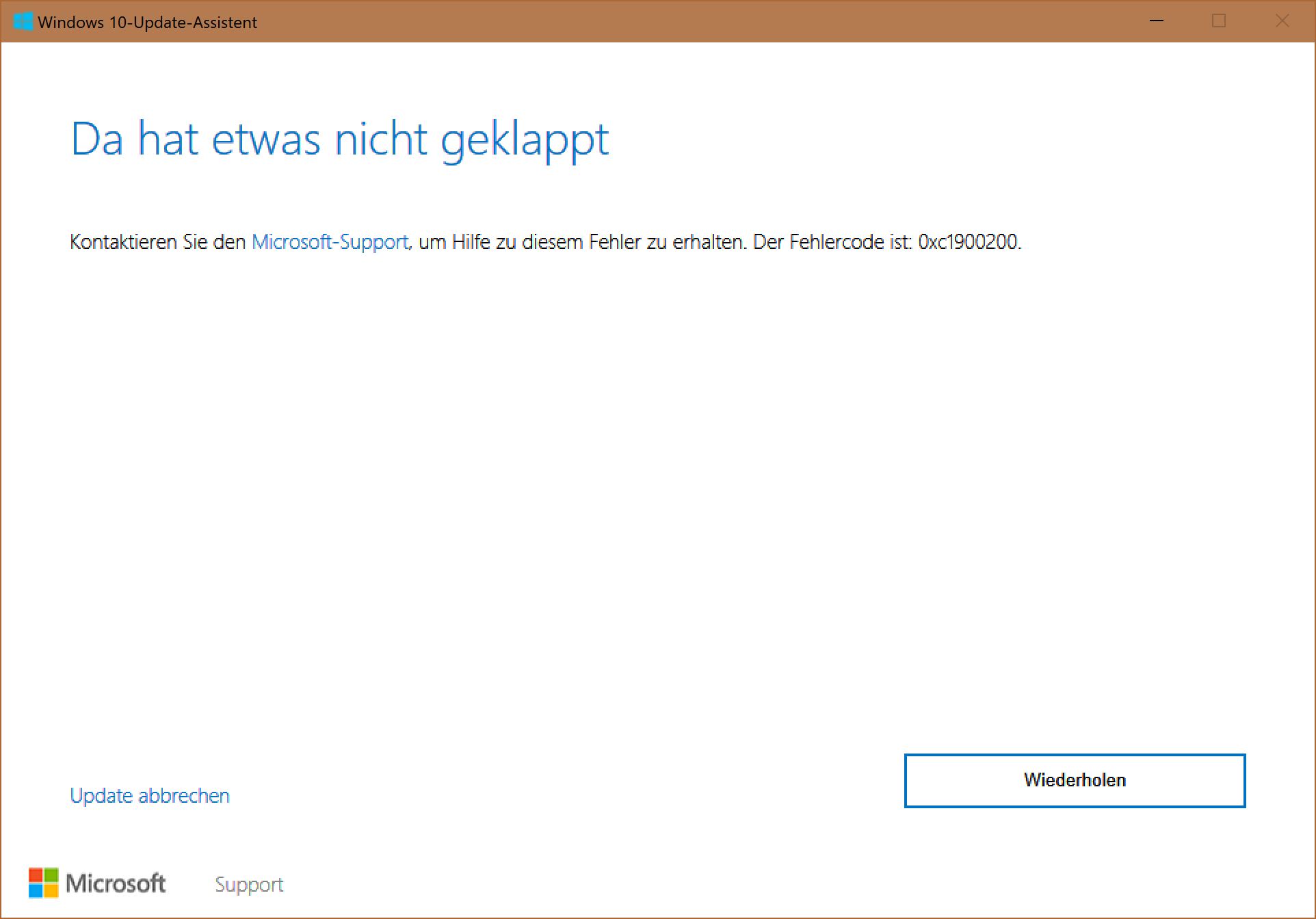Click the Microsoft wordmark in the footer
The height and width of the screenshot is (919, 1316).
coord(116,883)
